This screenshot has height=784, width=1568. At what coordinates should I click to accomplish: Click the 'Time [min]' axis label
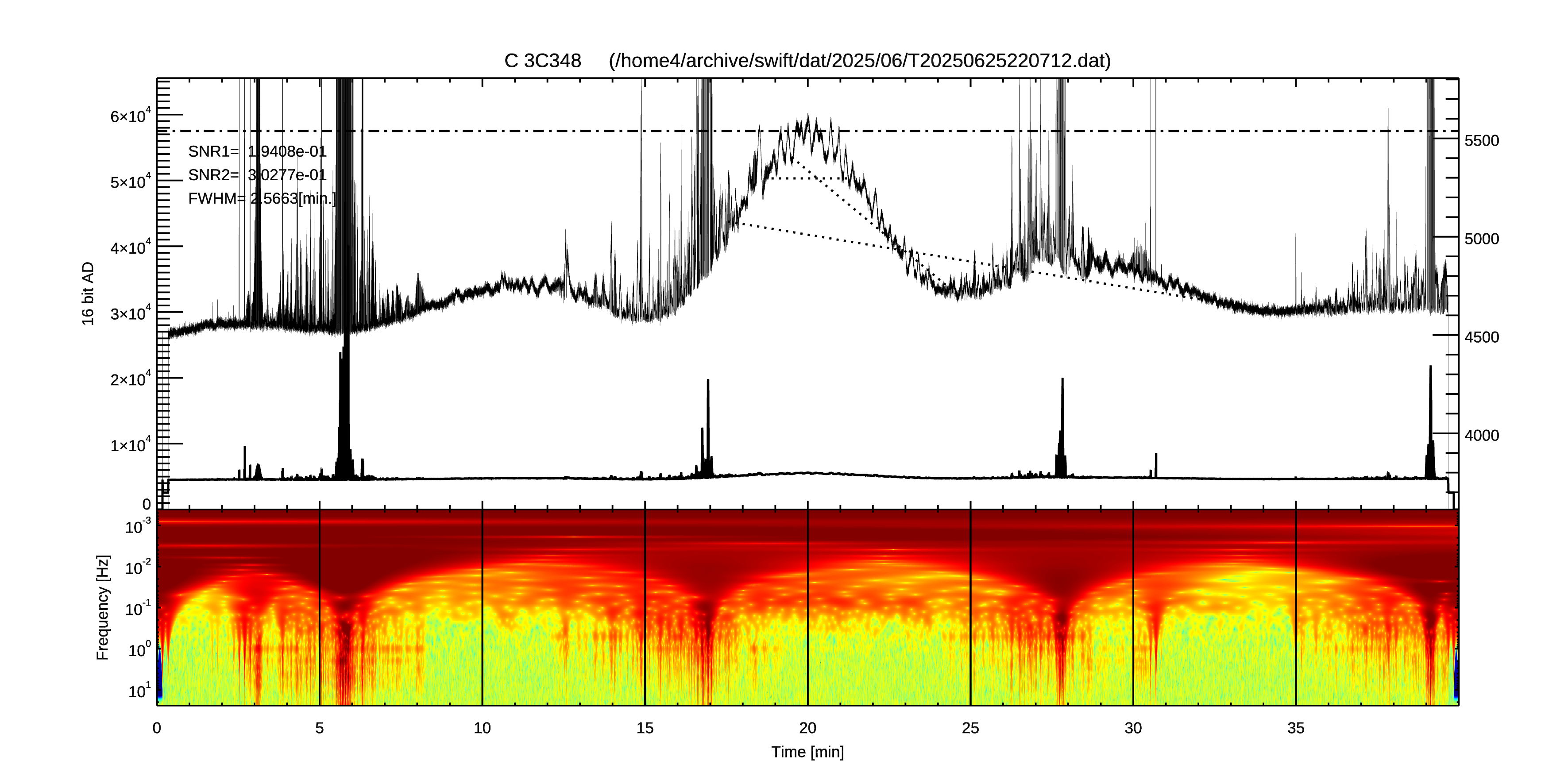(x=807, y=752)
